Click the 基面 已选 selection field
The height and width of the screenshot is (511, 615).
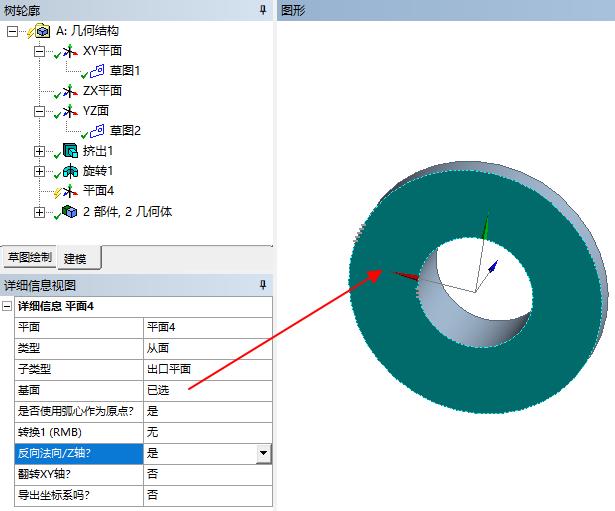pos(207,390)
